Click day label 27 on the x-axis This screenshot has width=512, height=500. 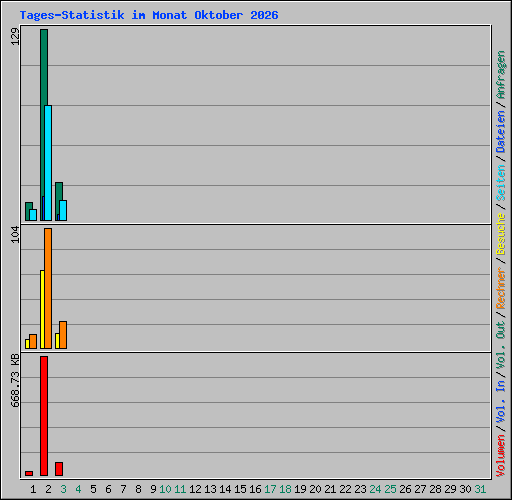pos(420,489)
